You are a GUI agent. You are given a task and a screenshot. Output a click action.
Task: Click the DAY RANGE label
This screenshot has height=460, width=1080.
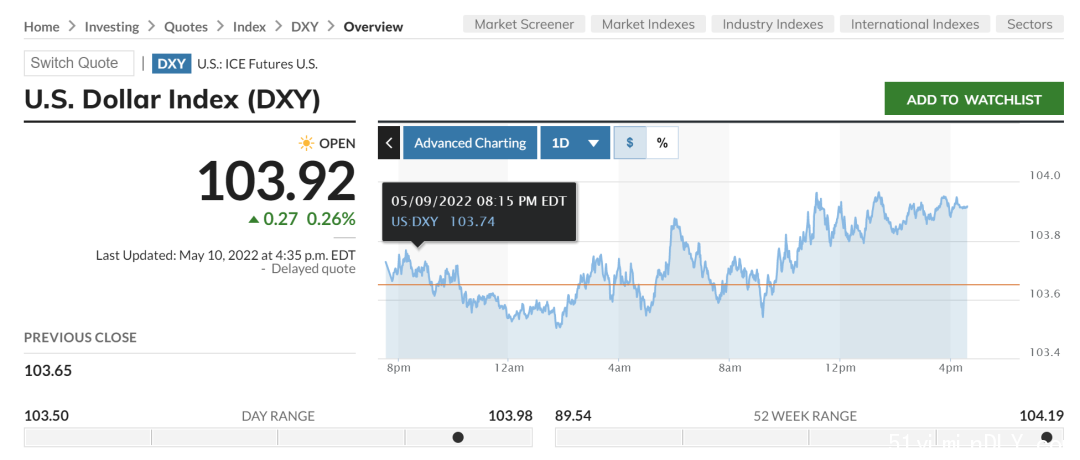278,416
